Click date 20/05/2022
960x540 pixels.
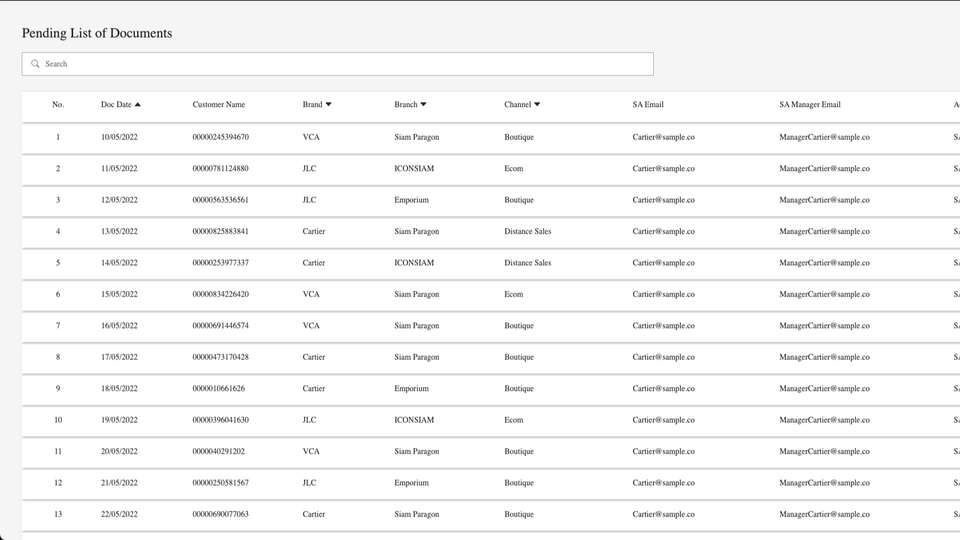tap(119, 451)
